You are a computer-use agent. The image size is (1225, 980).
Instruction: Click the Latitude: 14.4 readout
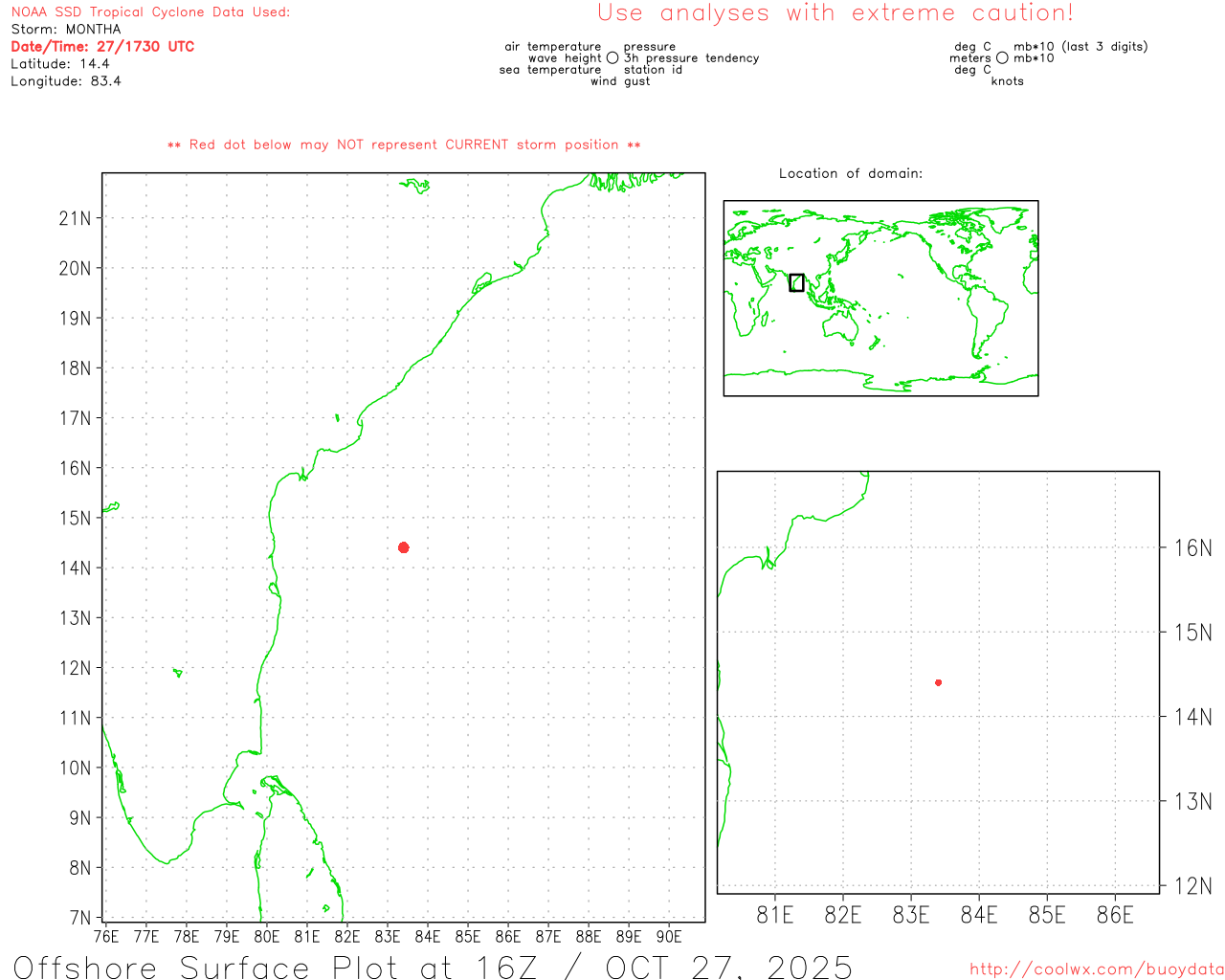coord(60,64)
